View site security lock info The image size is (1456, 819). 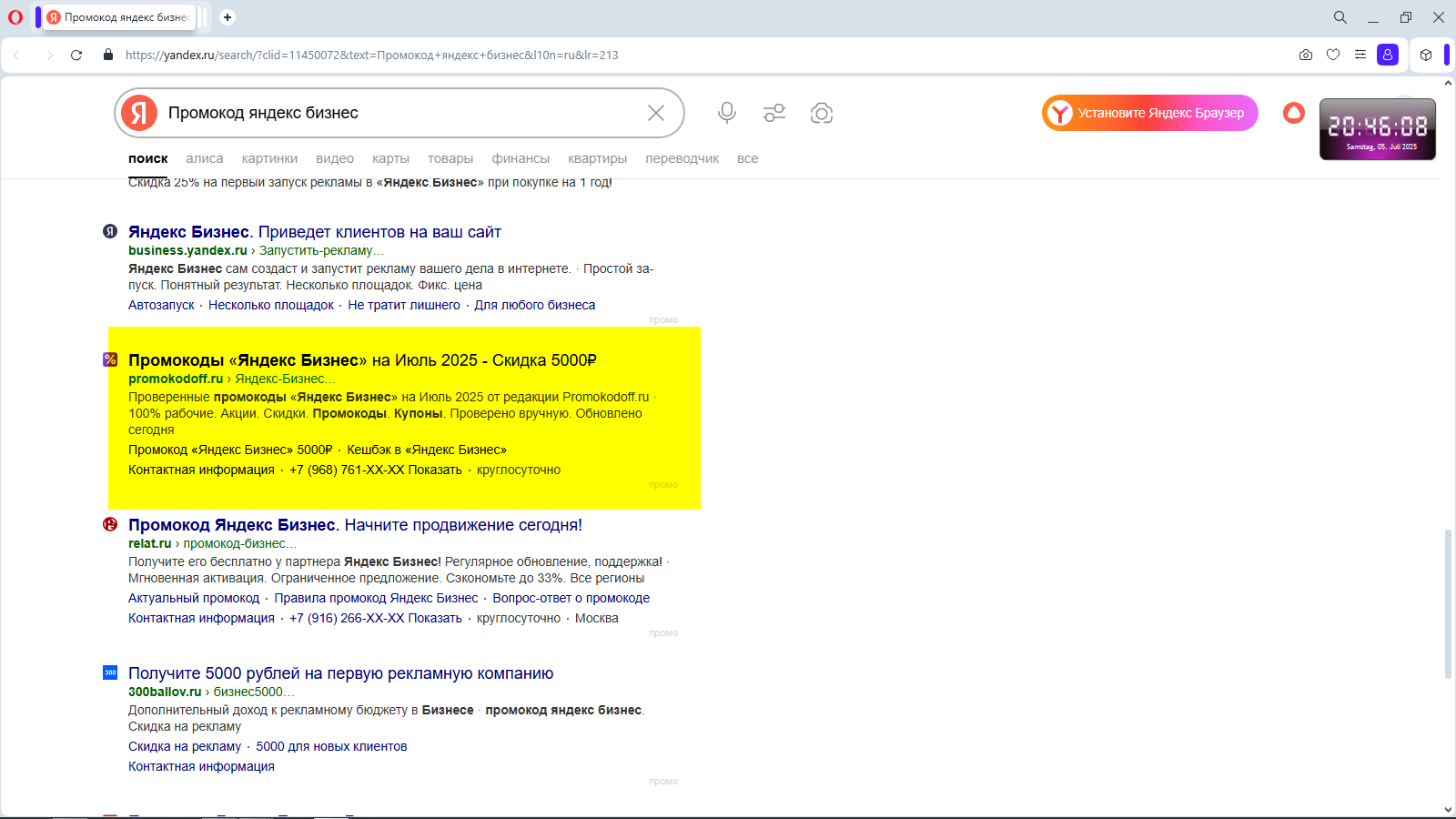click(108, 55)
